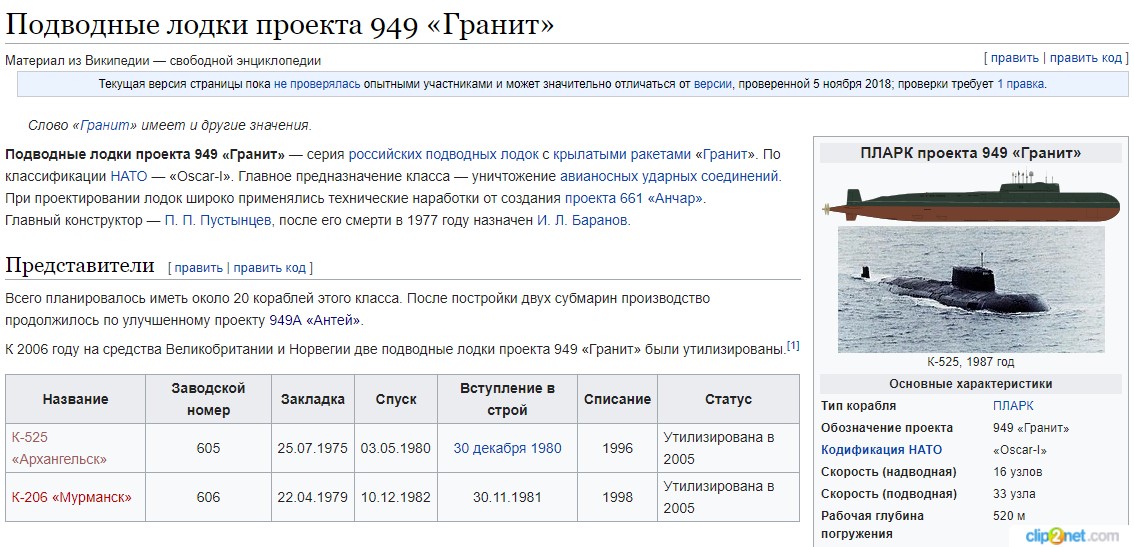1134x547 pixels.
Task: Open the 'Кодификация НАТО' link in the infobox
Action: tap(882, 450)
